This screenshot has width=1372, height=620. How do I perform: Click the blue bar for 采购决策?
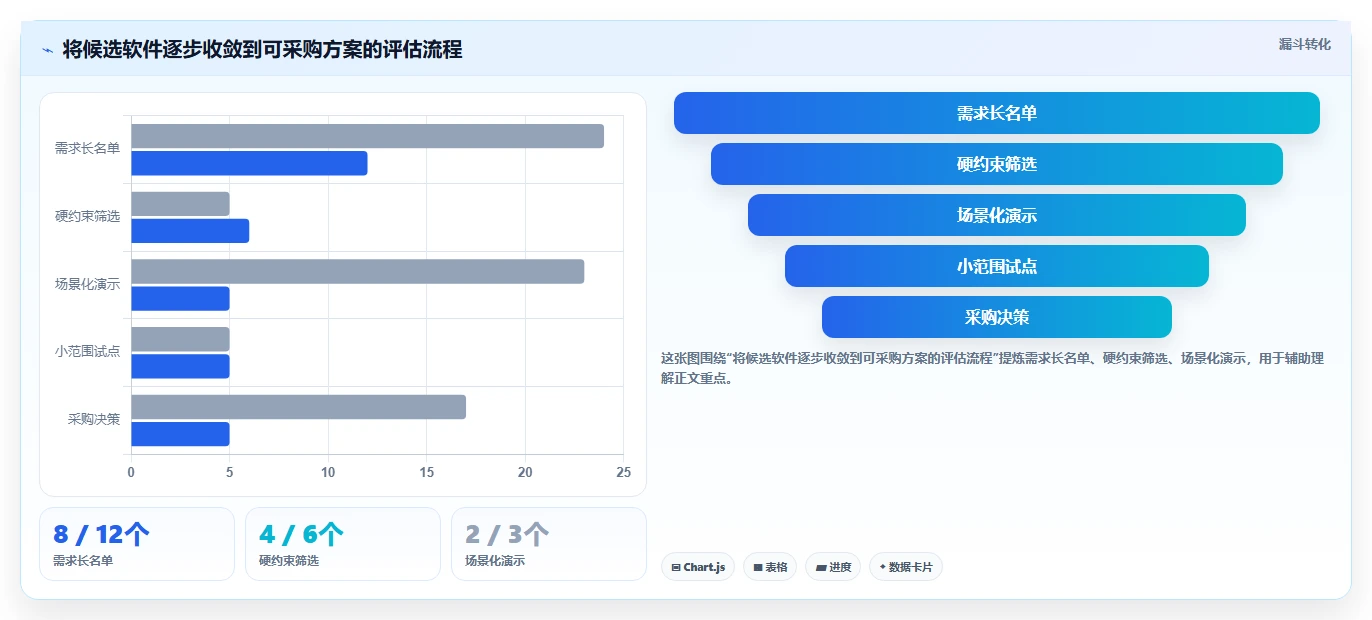click(180, 434)
